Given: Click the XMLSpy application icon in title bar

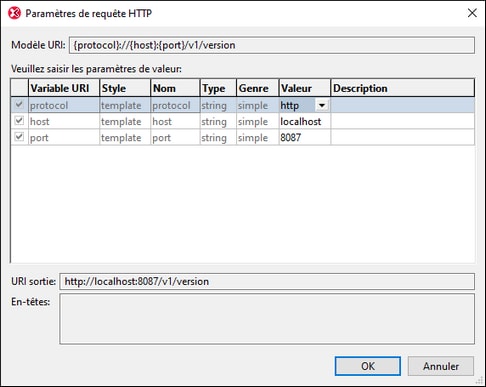Looking at the screenshot, I should (x=15, y=13).
